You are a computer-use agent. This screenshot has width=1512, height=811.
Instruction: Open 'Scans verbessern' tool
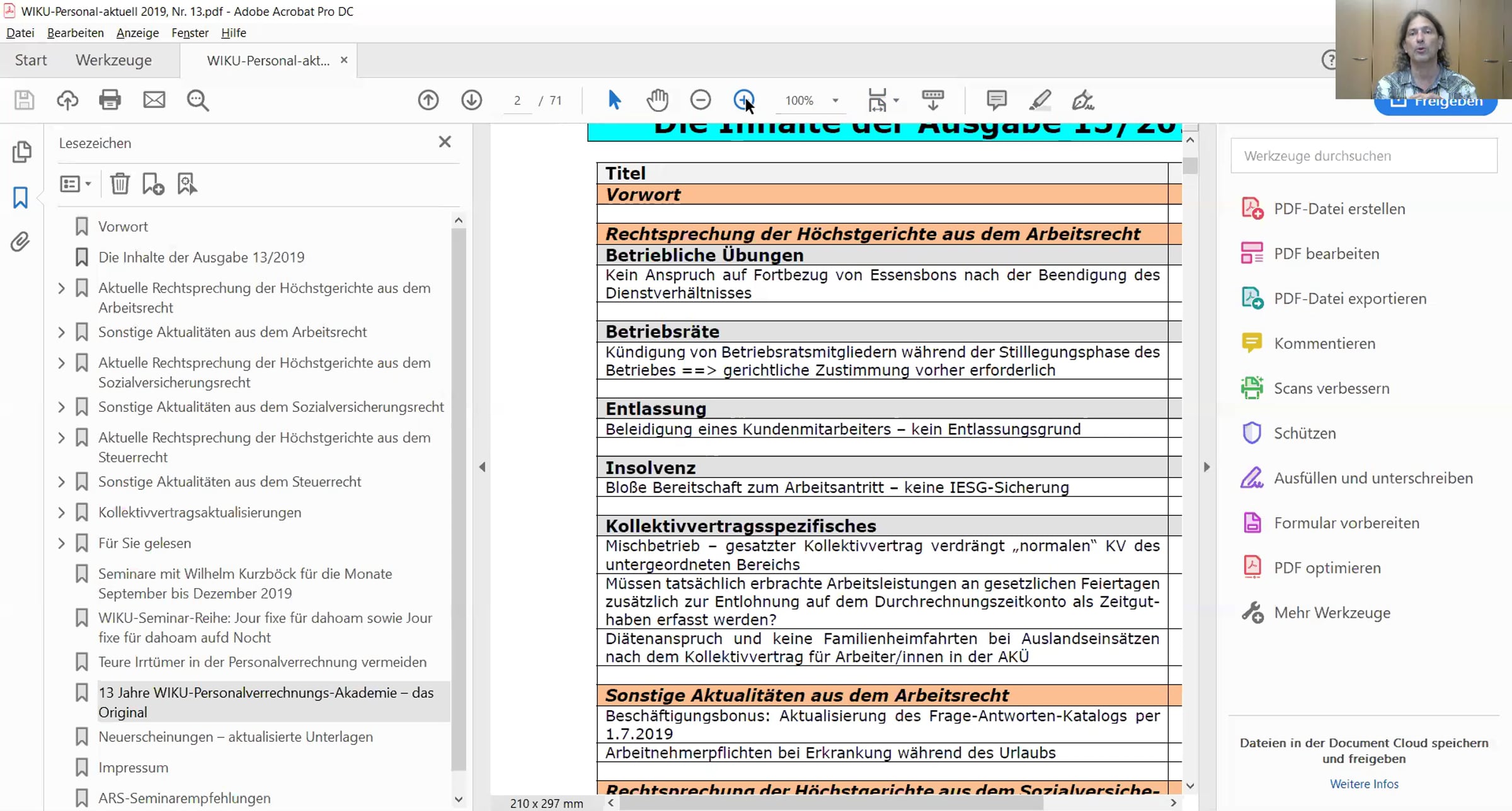pos(1315,388)
